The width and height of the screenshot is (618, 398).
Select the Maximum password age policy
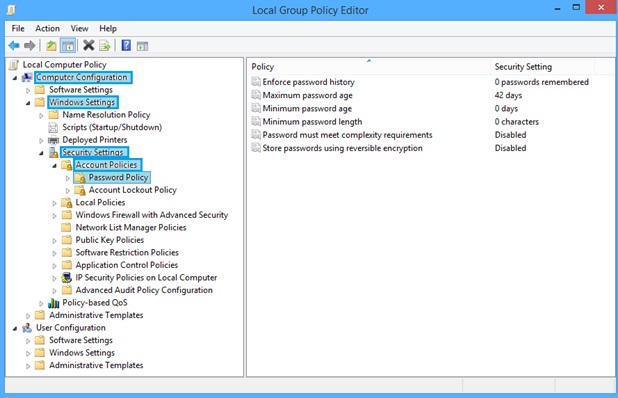pos(307,95)
